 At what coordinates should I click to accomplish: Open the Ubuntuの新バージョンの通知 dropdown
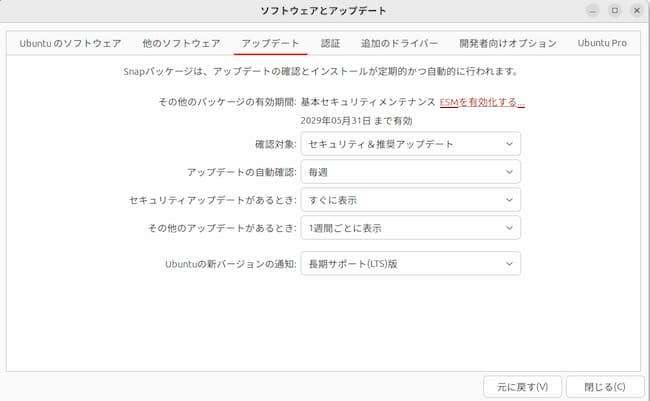click(410, 264)
